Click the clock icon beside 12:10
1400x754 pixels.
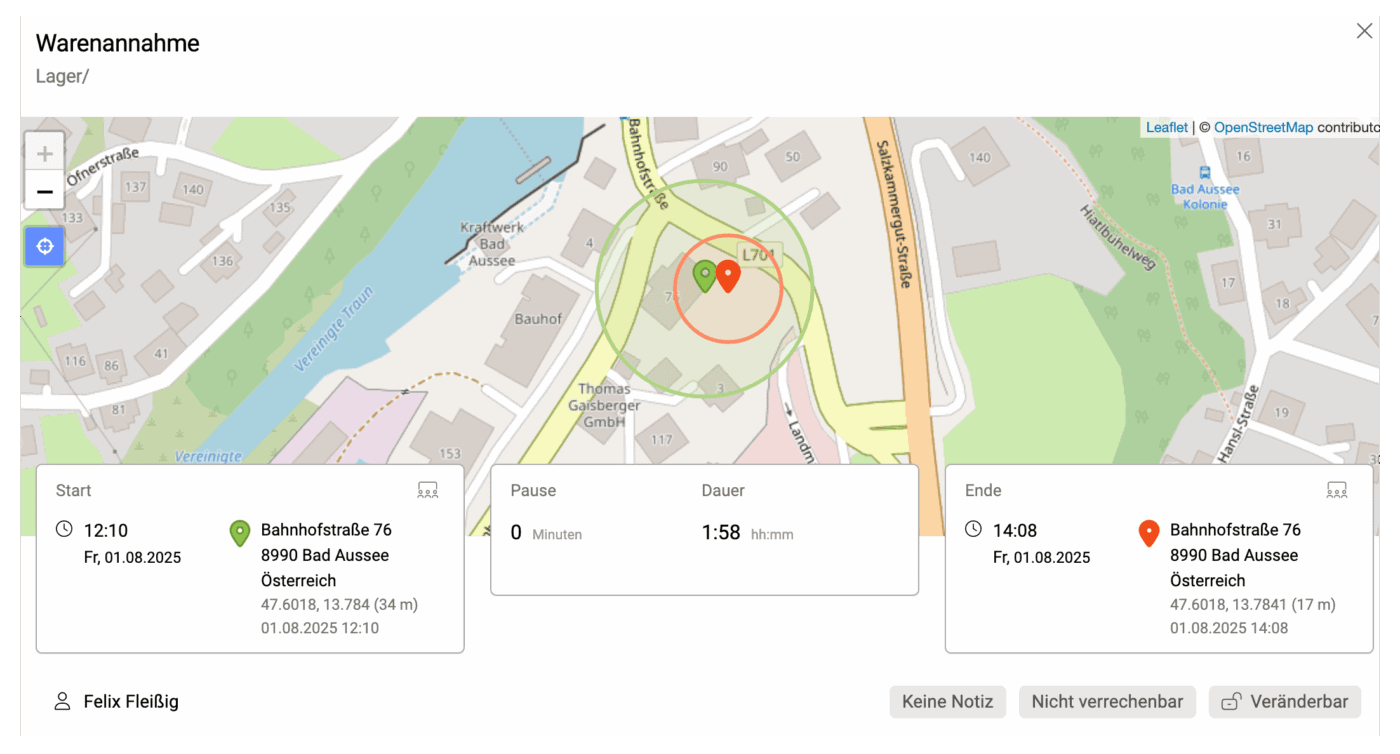click(64, 529)
